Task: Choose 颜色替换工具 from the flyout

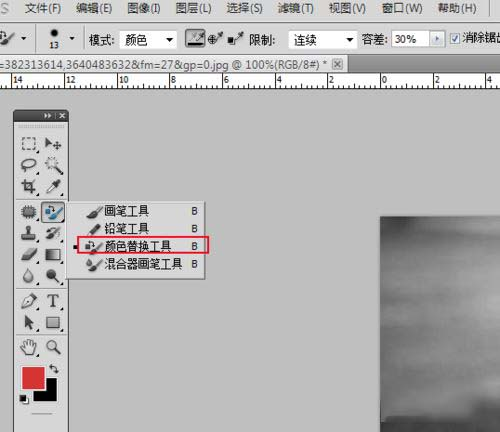Action: [143, 246]
